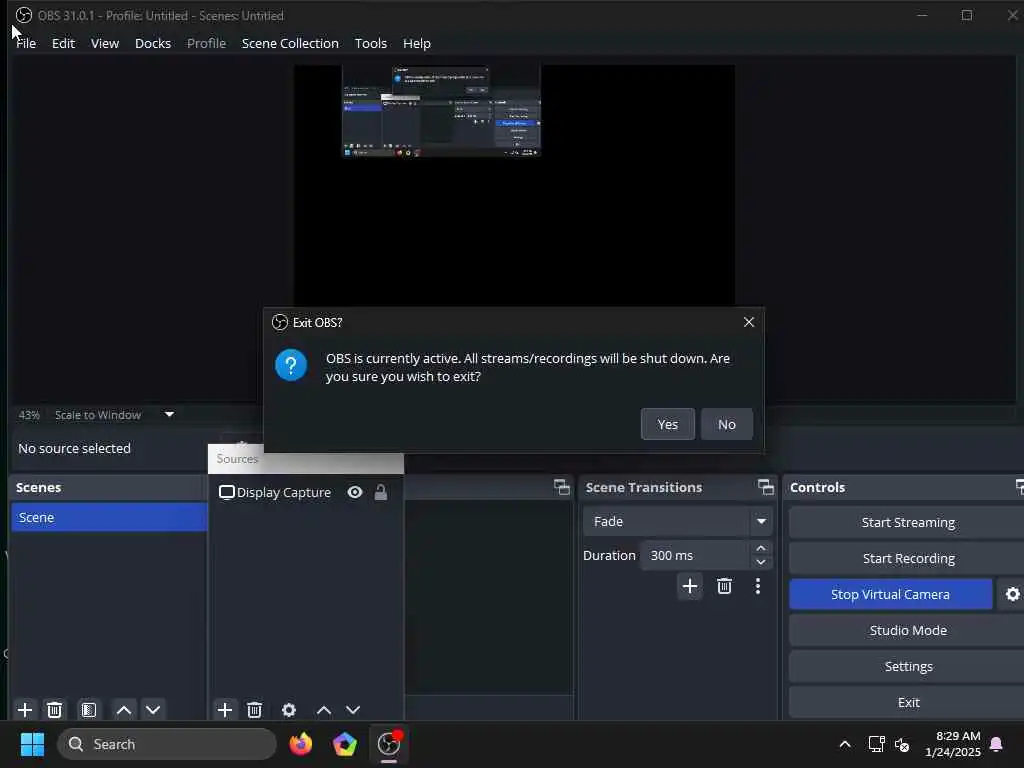Open the disabled Profile menu
Viewport: 1024px width, 768px height.
206,43
